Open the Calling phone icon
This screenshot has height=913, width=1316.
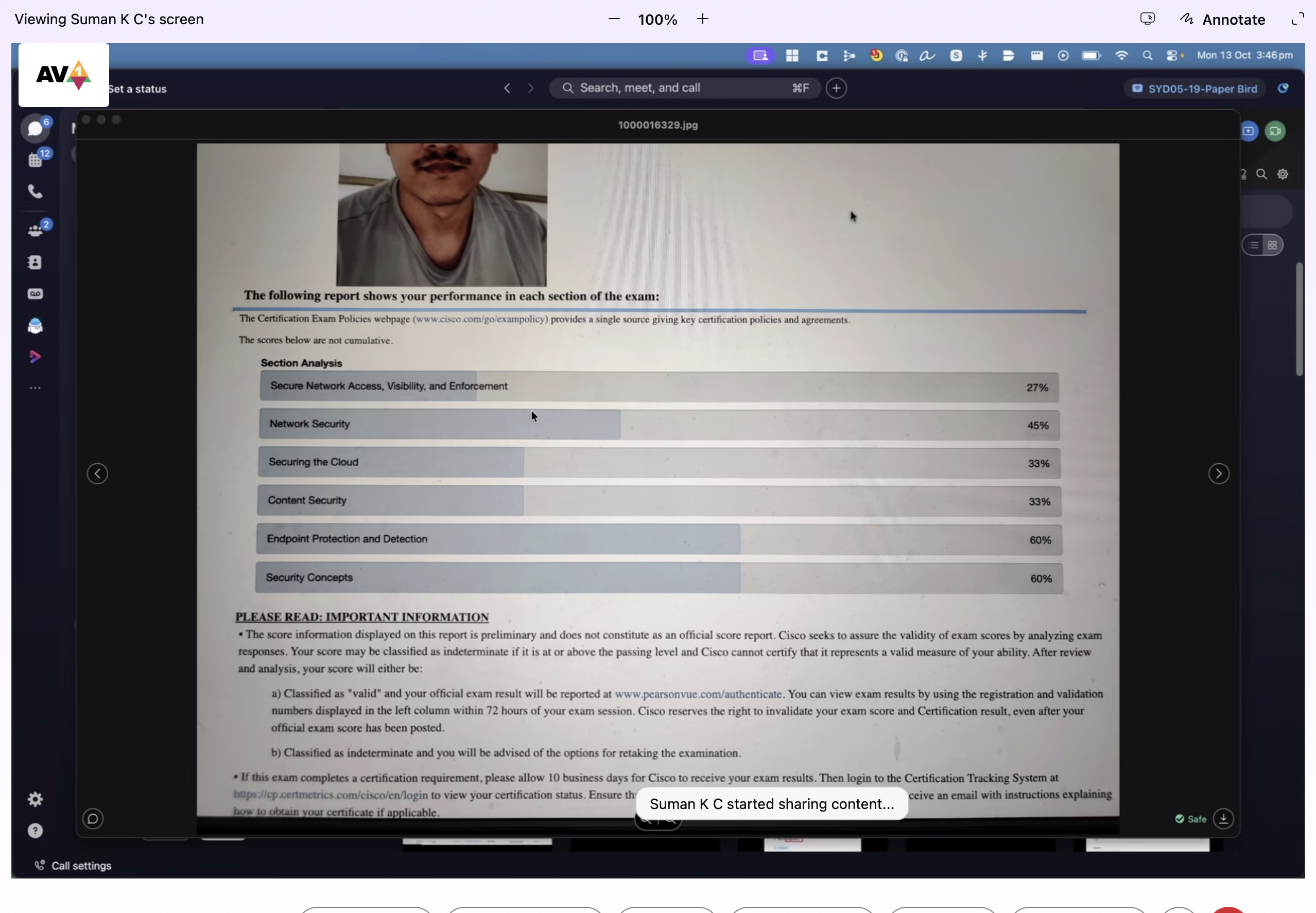pyautogui.click(x=35, y=191)
